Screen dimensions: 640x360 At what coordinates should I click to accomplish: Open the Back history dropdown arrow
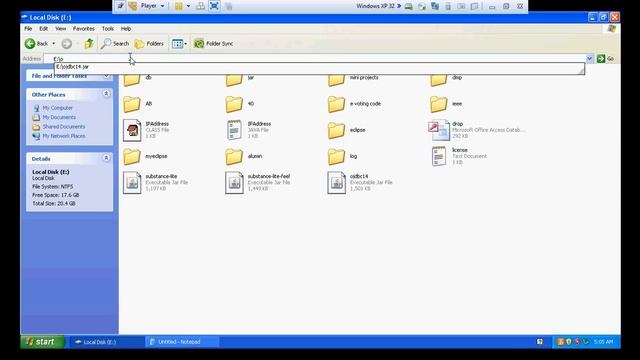pyautogui.click(x=53, y=43)
